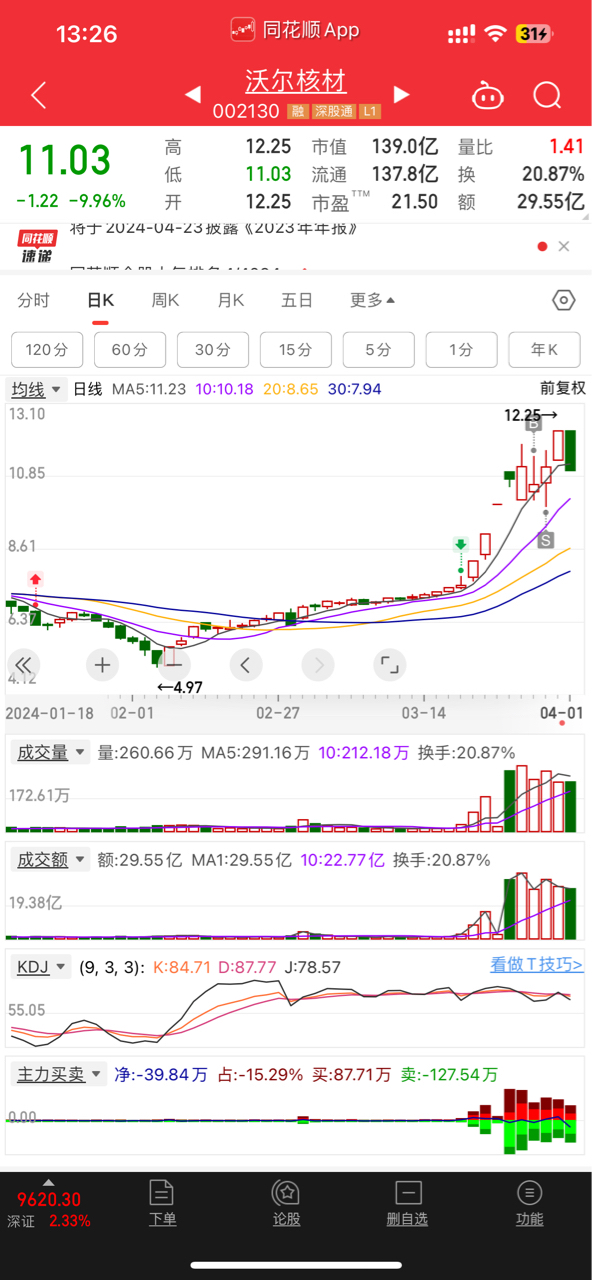The height and width of the screenshot is (1280, 592).
Task: Change the 前复权 adjustment mode
Action: pos(562,389)
